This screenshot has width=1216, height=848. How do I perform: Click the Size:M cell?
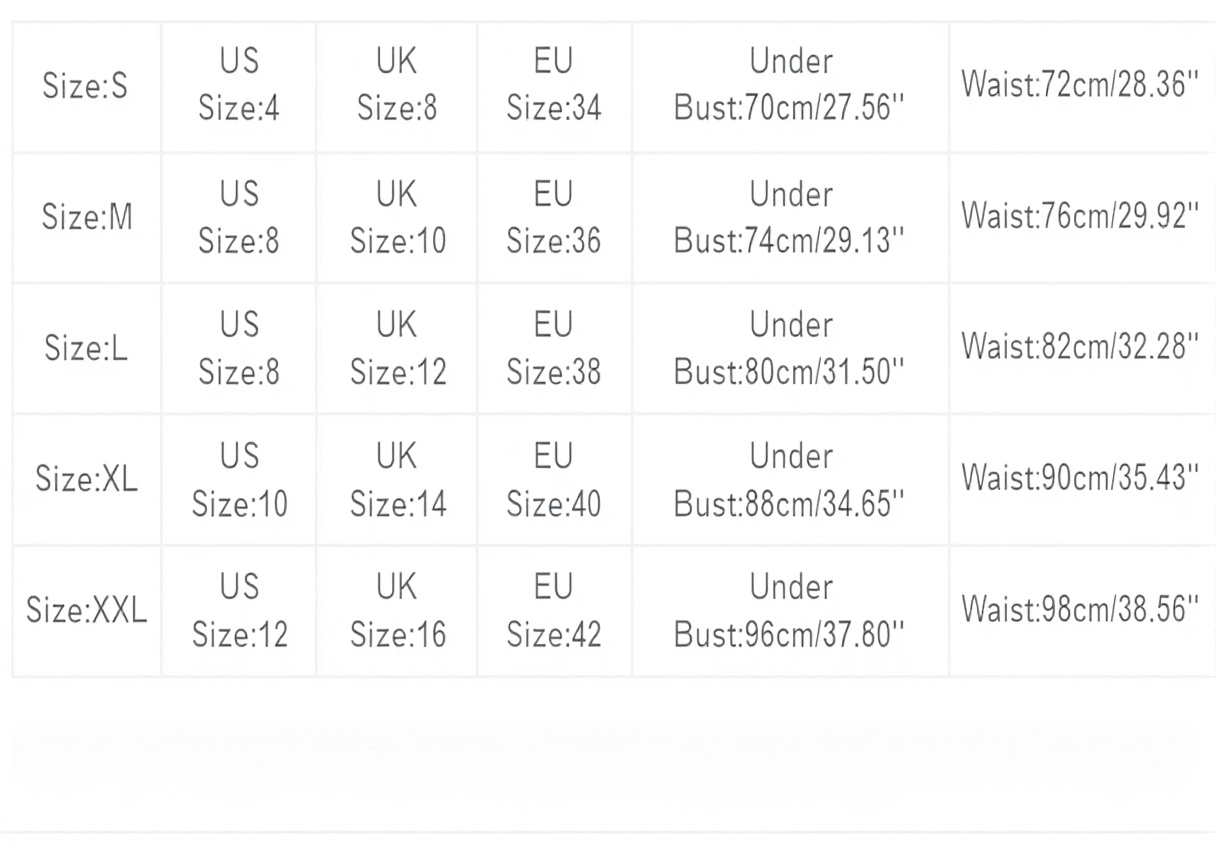(x=86, y=217)
